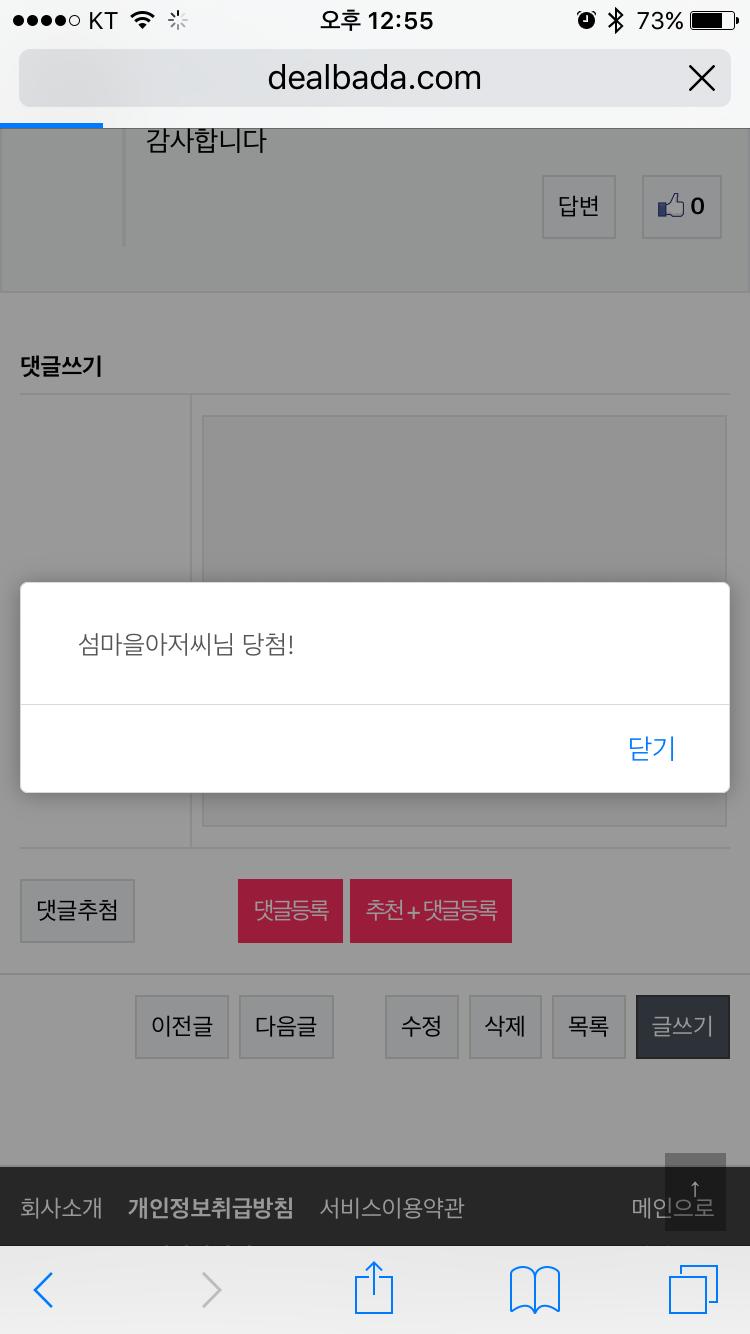Tap the Safari back arrow icon
This screenshot has height=1334, width=750.
pyautogui.click(x=43, y=1290)
